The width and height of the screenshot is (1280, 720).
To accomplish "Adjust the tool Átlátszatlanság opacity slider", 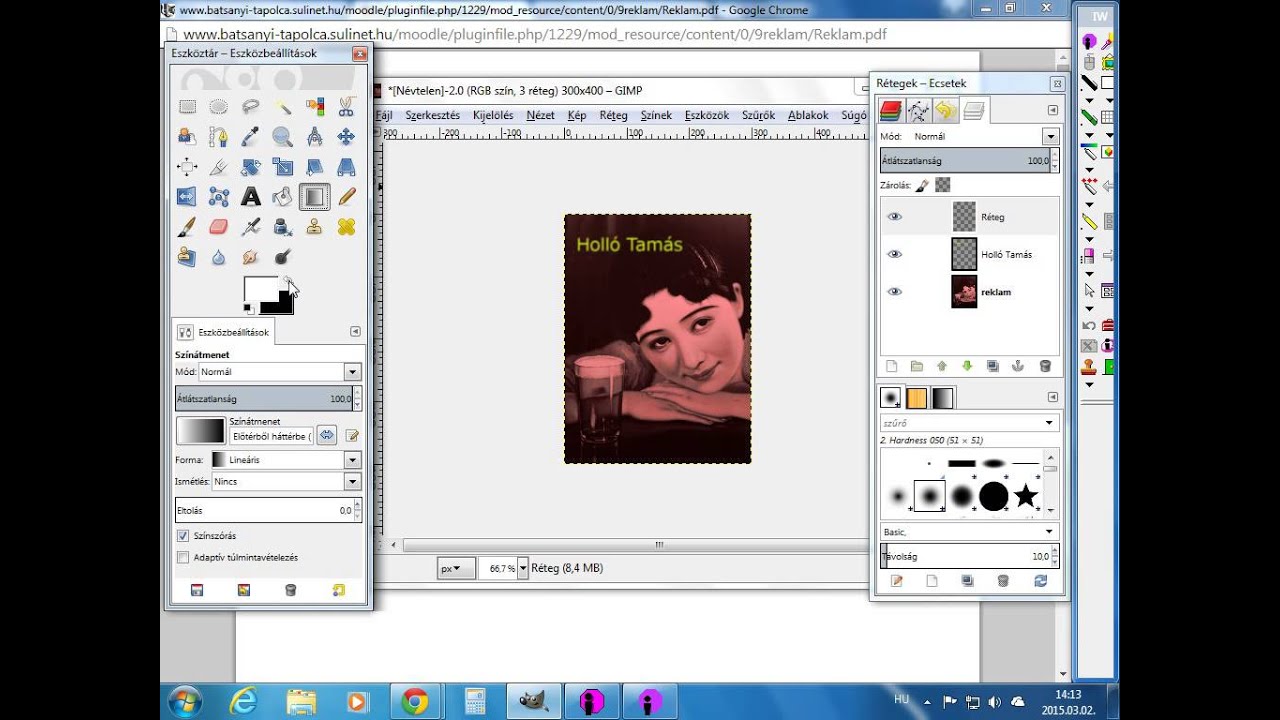I will tap(268, 399).
